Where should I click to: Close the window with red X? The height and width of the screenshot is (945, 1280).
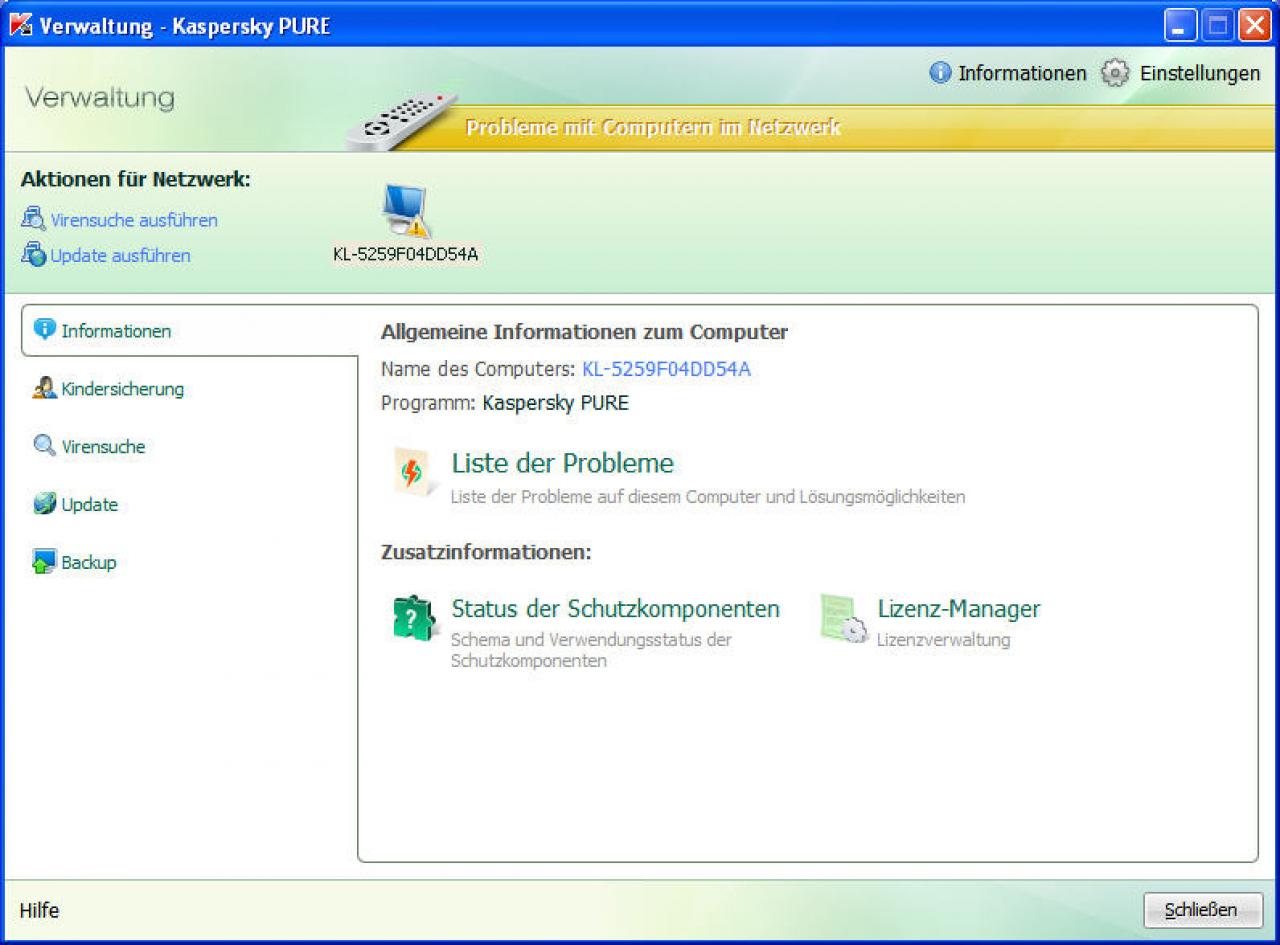[x=1253, y=25]
